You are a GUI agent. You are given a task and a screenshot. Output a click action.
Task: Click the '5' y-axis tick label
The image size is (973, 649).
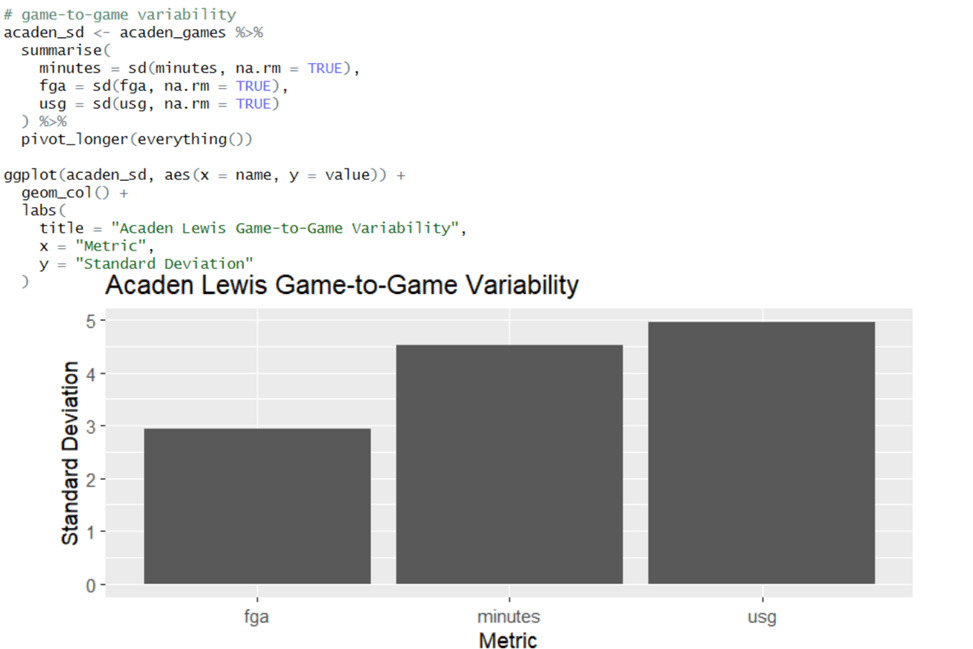pos(89,322)
